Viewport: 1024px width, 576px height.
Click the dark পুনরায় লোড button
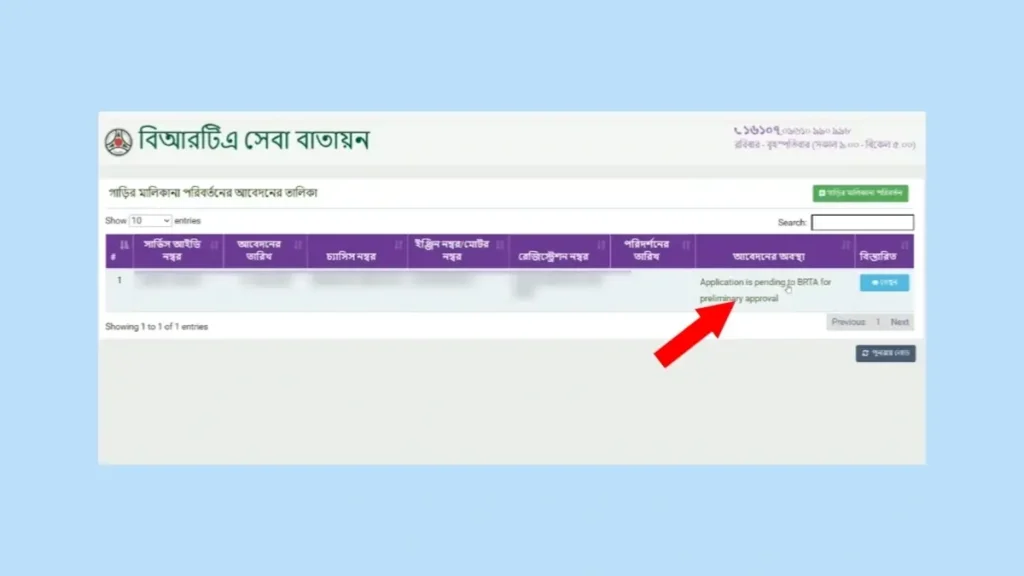point(885,353)
